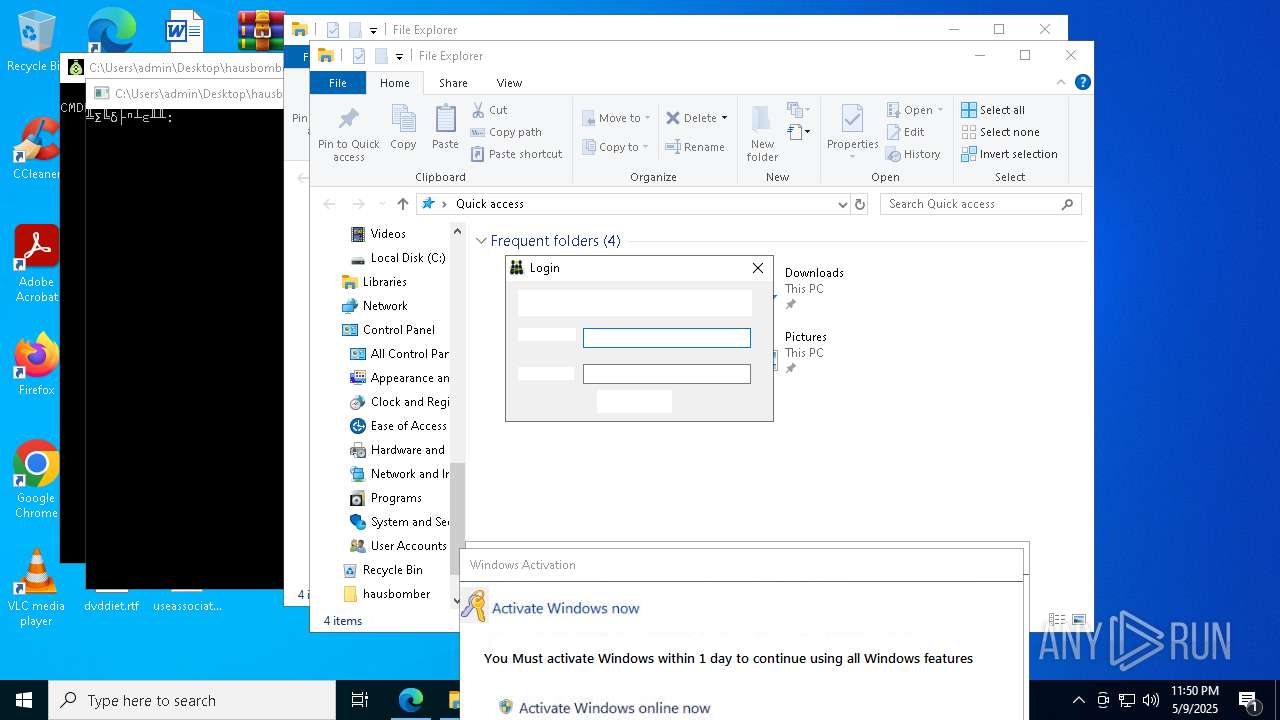
Task: Click Invert selection
Action: pyautogui.click(x=1009, y=154)
